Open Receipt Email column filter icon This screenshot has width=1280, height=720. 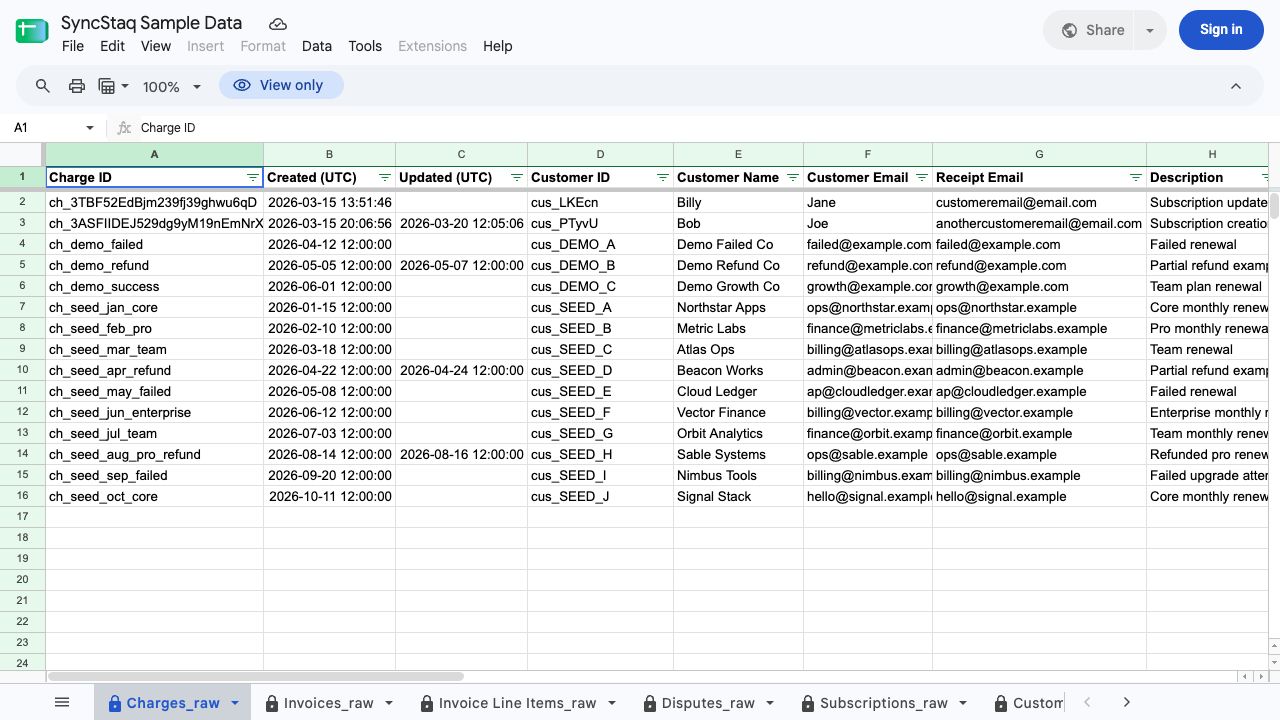[1136, 177]
